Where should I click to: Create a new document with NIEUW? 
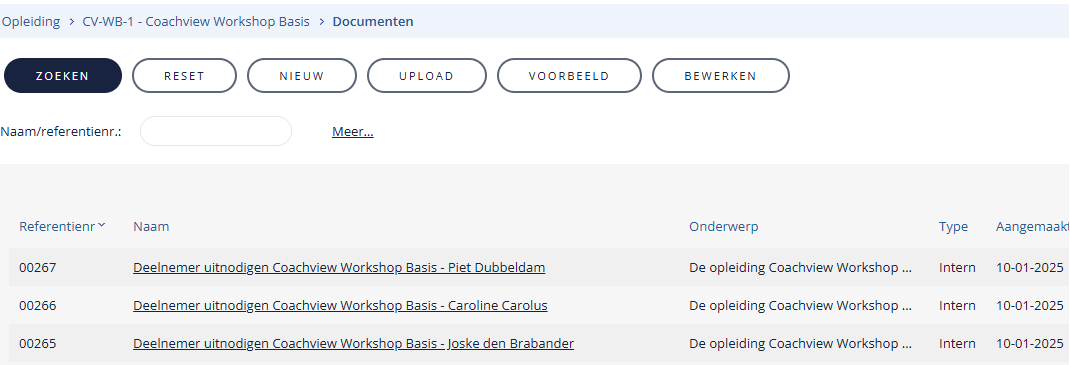coord(302,76)
